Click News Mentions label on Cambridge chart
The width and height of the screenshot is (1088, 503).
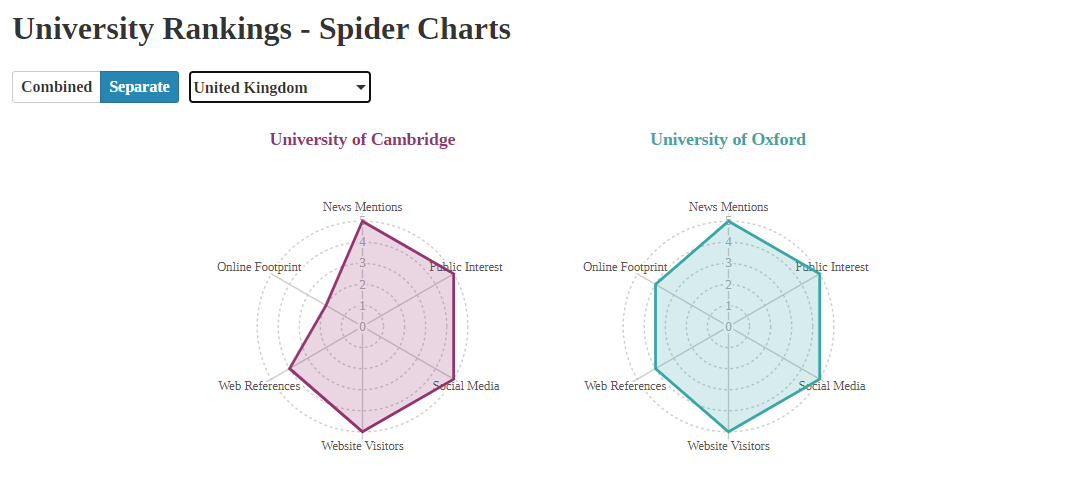click(362, 207)
